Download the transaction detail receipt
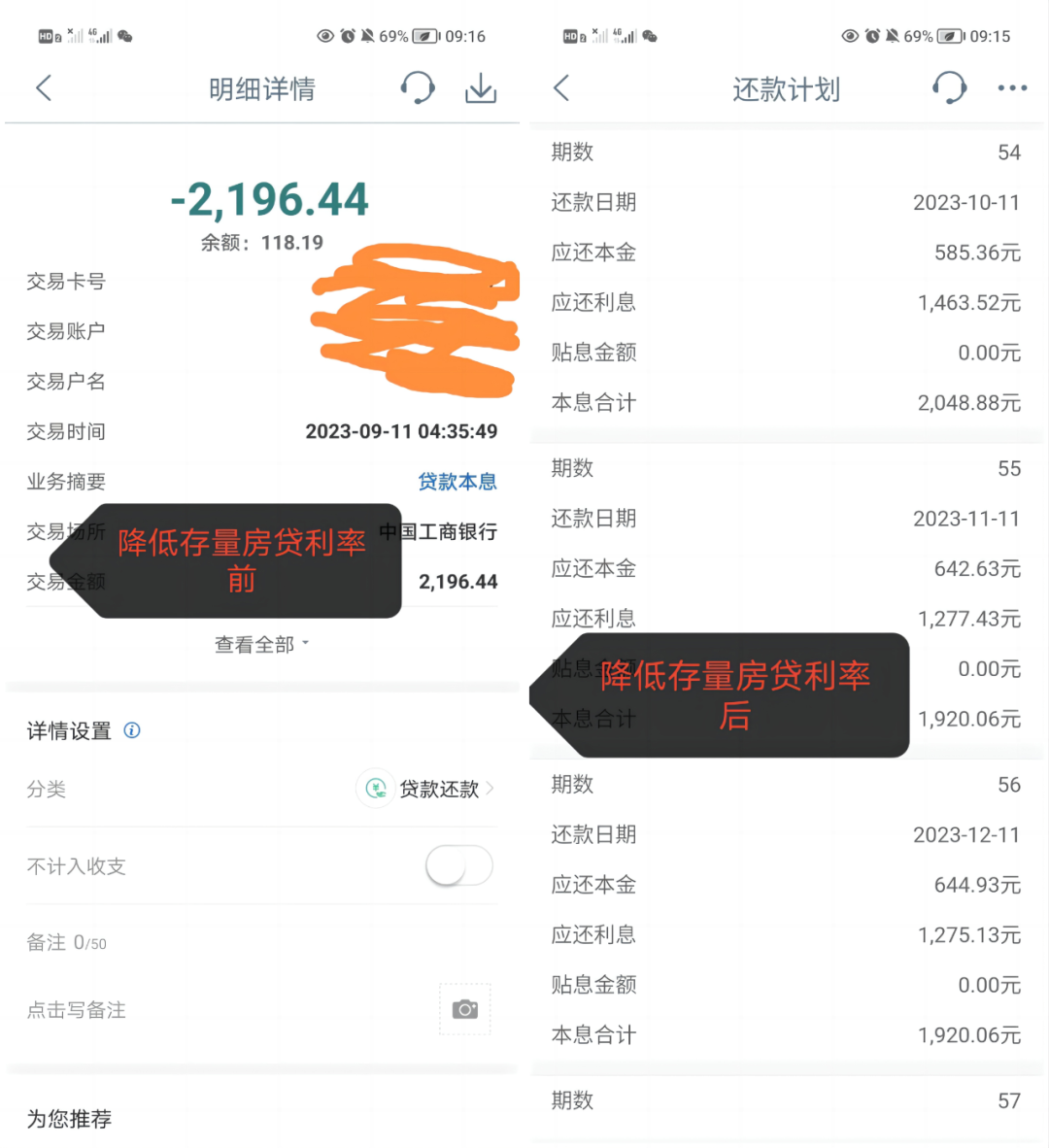 click(481, 88)
